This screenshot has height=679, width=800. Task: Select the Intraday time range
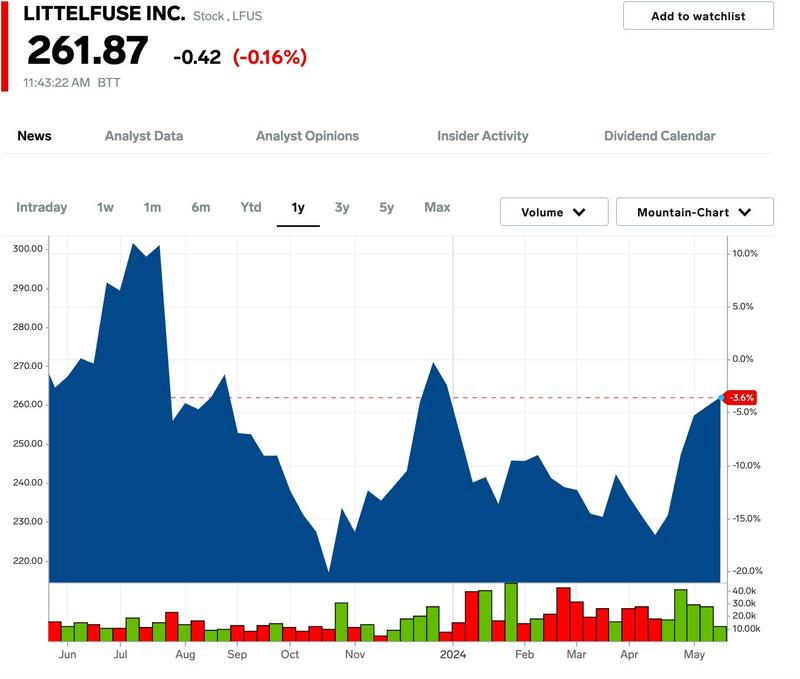42,207
